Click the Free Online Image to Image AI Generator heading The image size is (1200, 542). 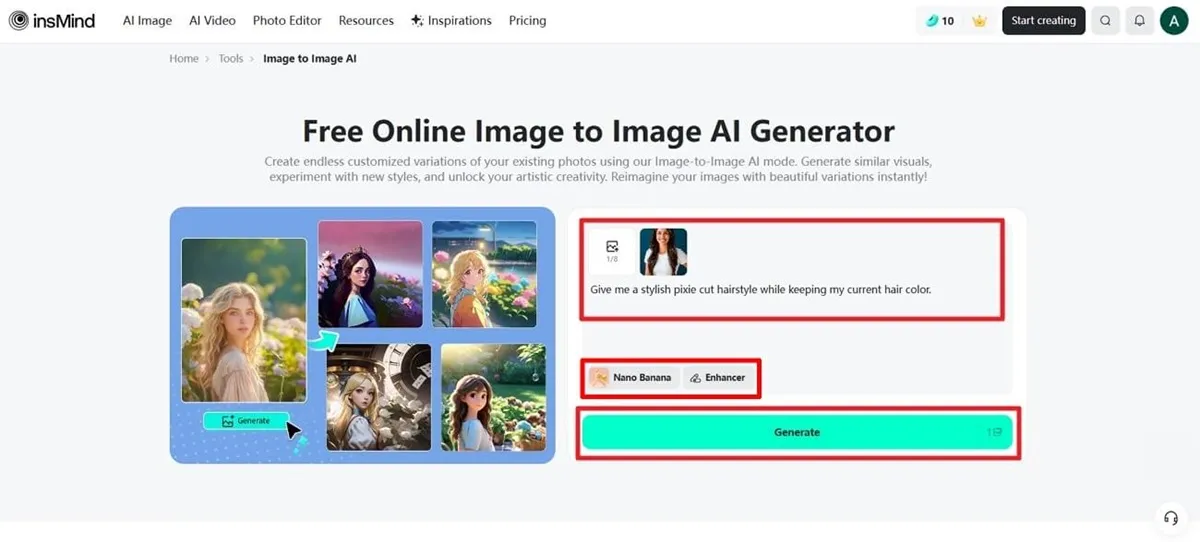[x=598, y=131]
